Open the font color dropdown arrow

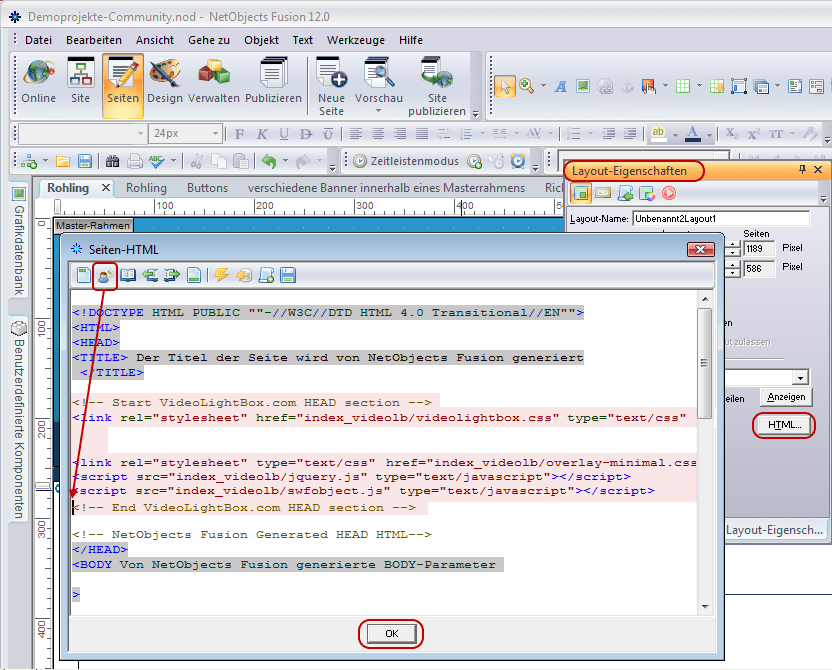click(709, 135)
